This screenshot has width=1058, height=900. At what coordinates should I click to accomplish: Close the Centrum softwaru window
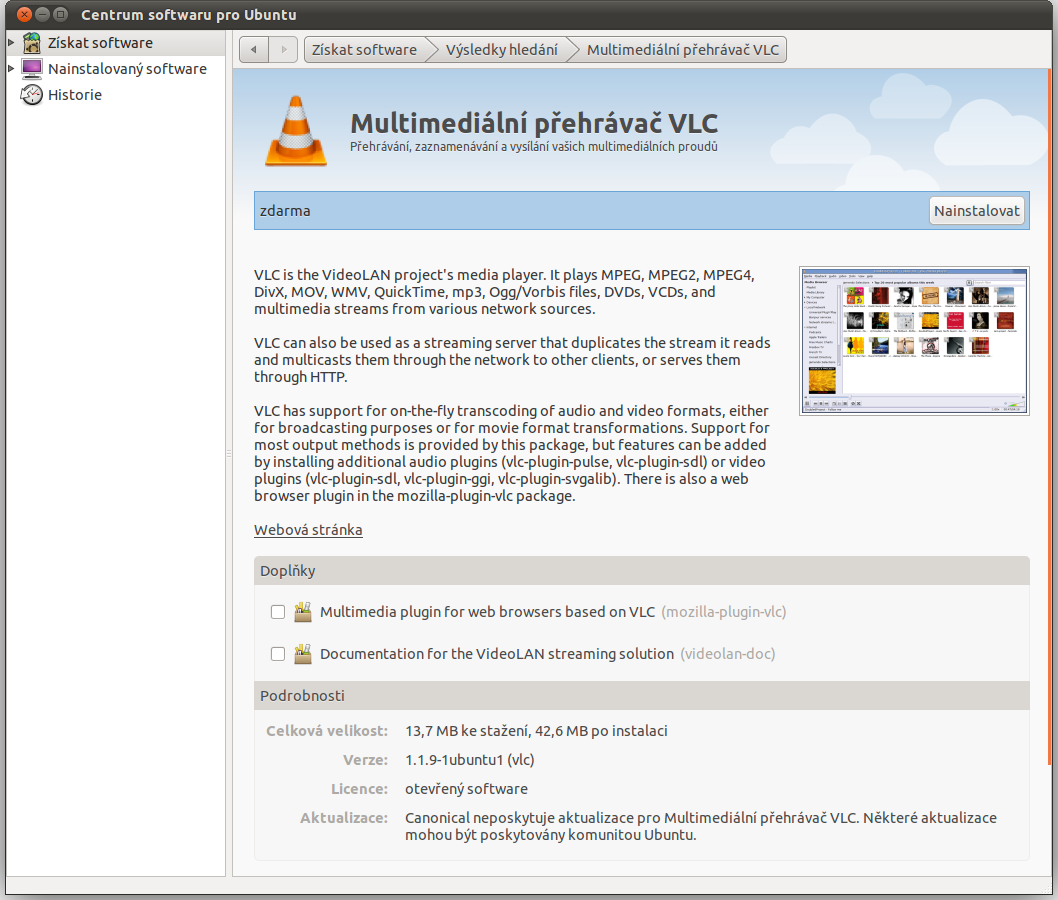(24, 14)
